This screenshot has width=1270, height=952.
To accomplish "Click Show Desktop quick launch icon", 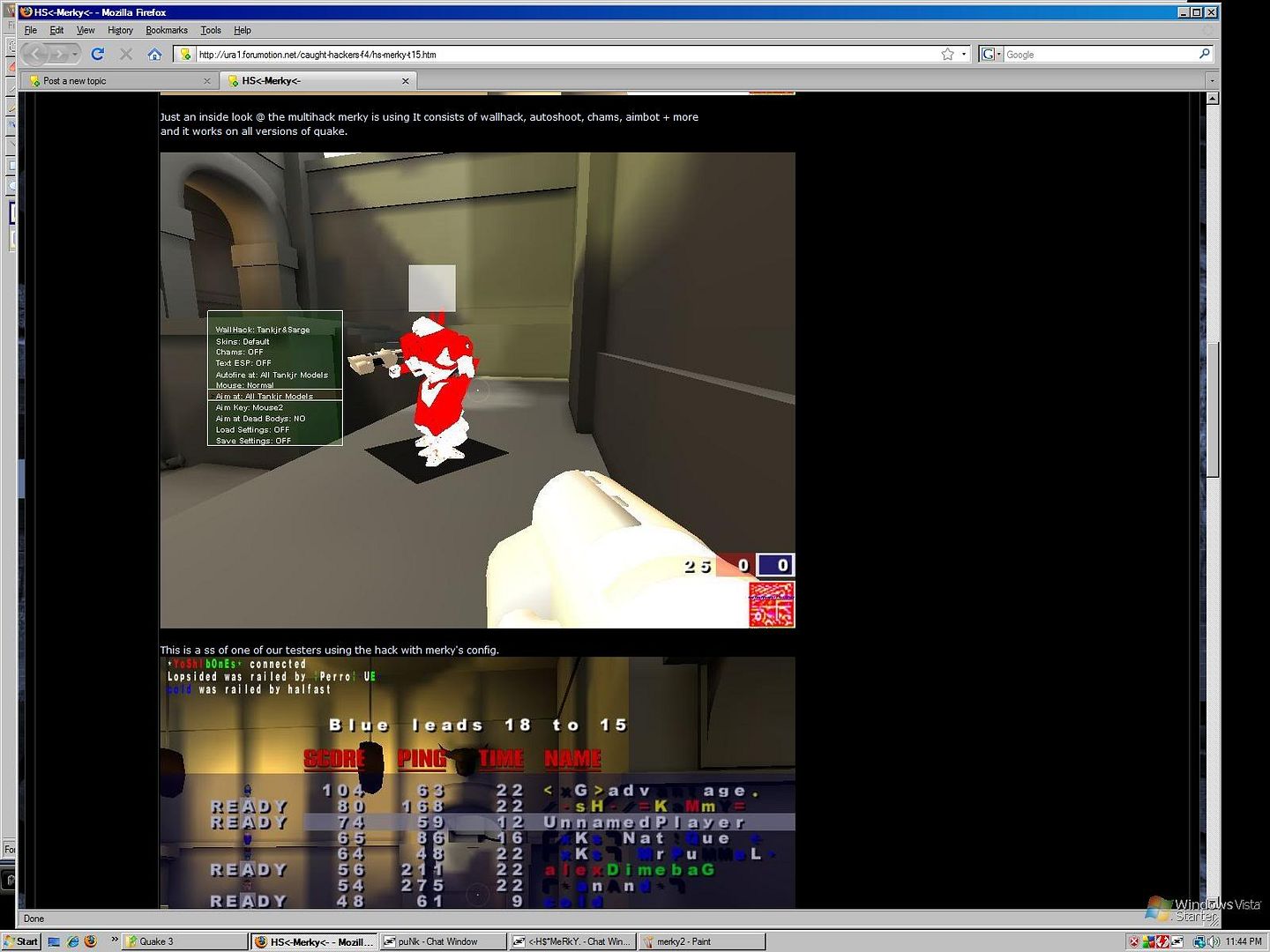I will point(54,941).
